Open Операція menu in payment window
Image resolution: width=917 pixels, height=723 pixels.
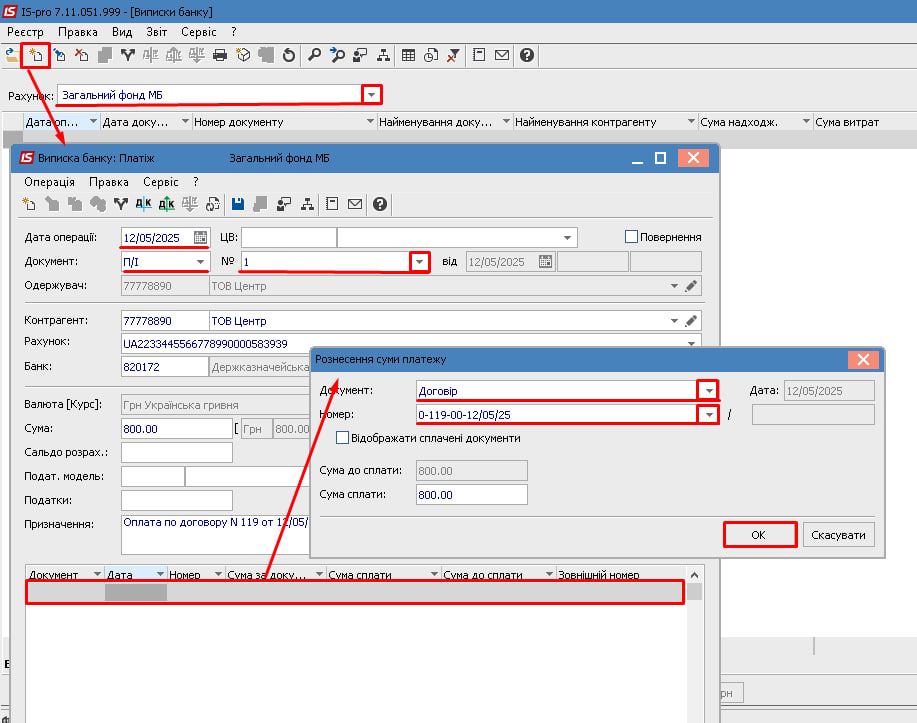tap(50, 182)
